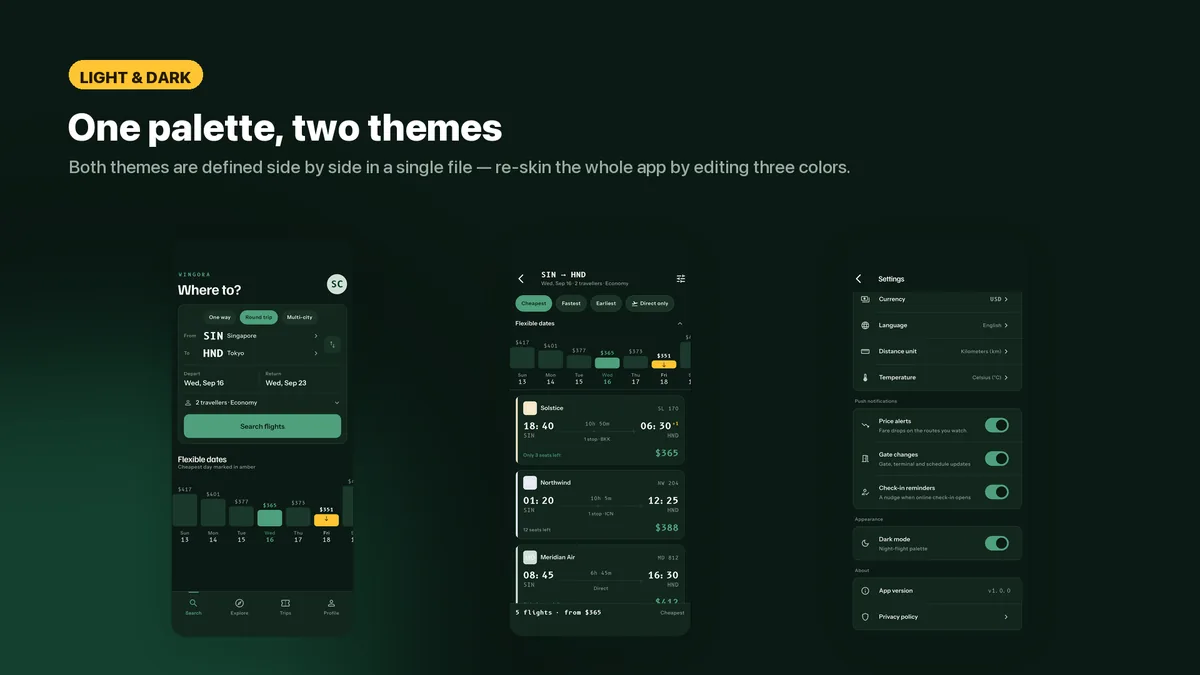This screenshot has height=675, width=1200.
Task: Open the Meridian Air 08:45 flight card
Action: click(600, 574)
